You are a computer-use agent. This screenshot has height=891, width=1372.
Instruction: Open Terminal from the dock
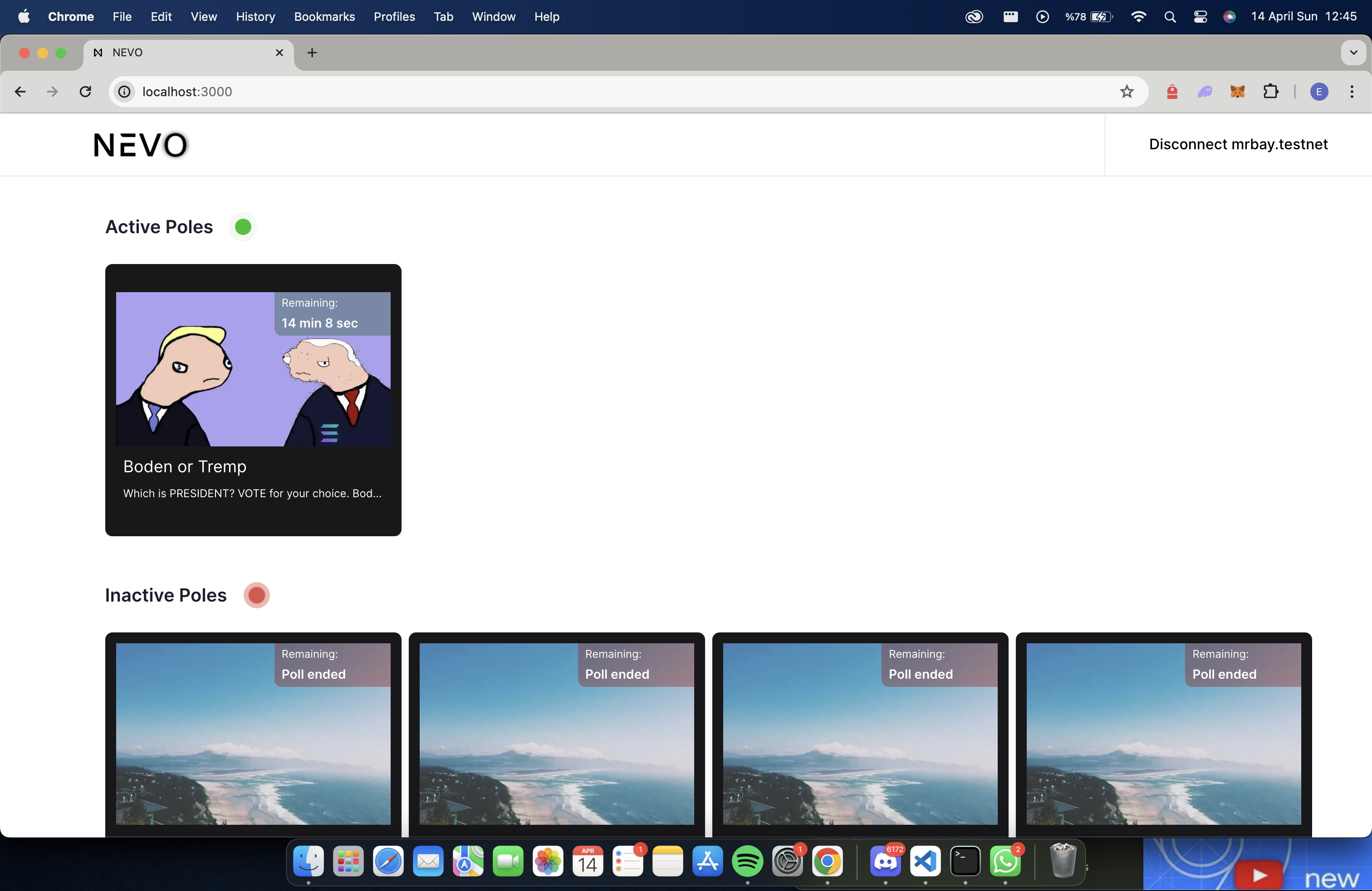click(x=965, y=862)
